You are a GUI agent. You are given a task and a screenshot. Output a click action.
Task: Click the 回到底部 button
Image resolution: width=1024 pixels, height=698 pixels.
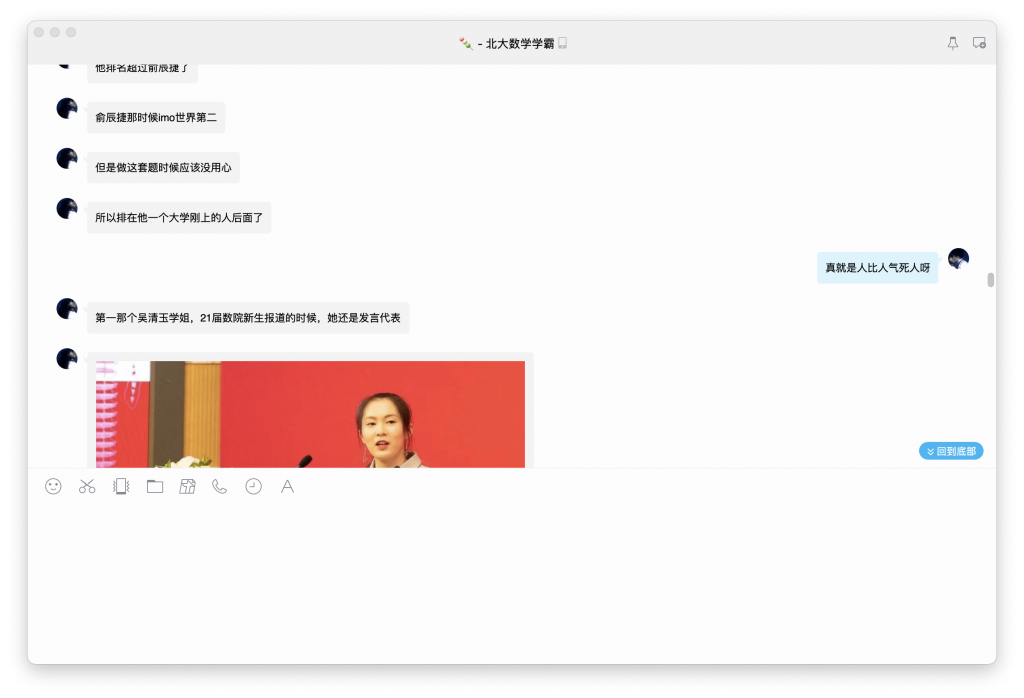pos(950,450)
